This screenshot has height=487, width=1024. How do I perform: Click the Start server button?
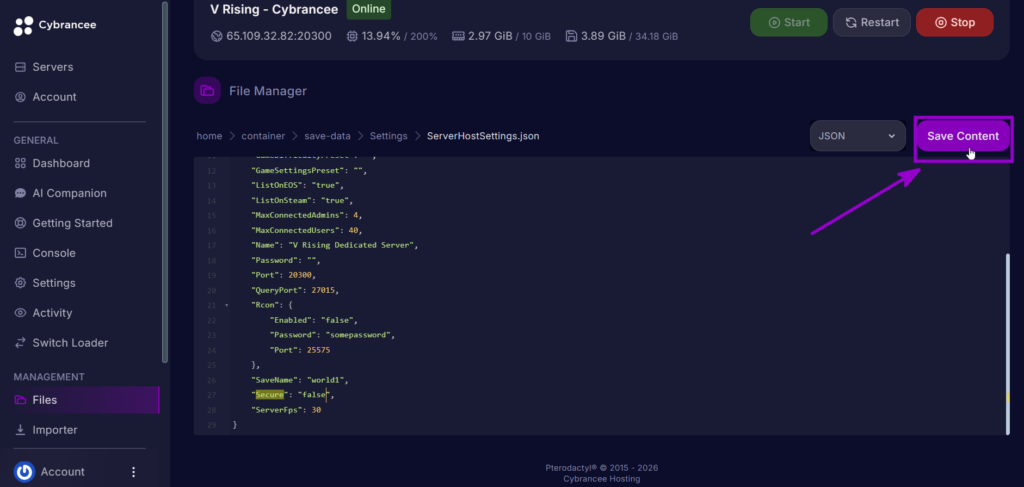788,22
